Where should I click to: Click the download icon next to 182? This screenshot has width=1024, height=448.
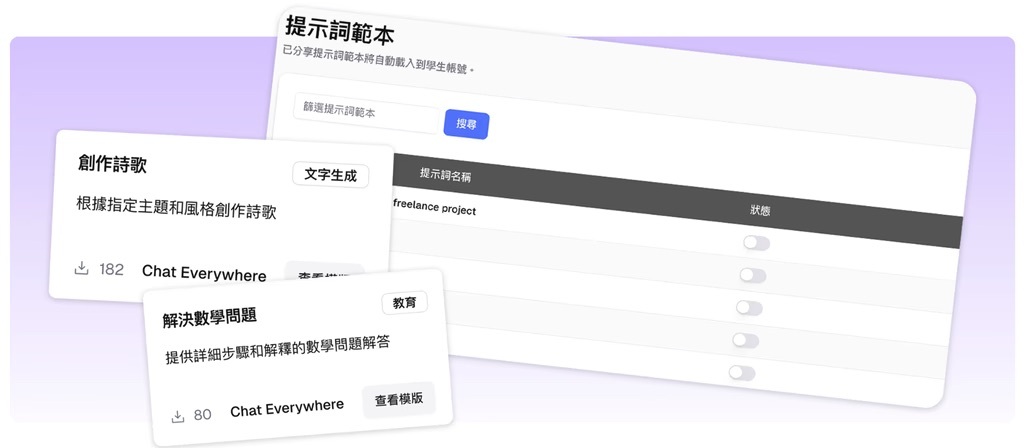click(x=82, y=268)
